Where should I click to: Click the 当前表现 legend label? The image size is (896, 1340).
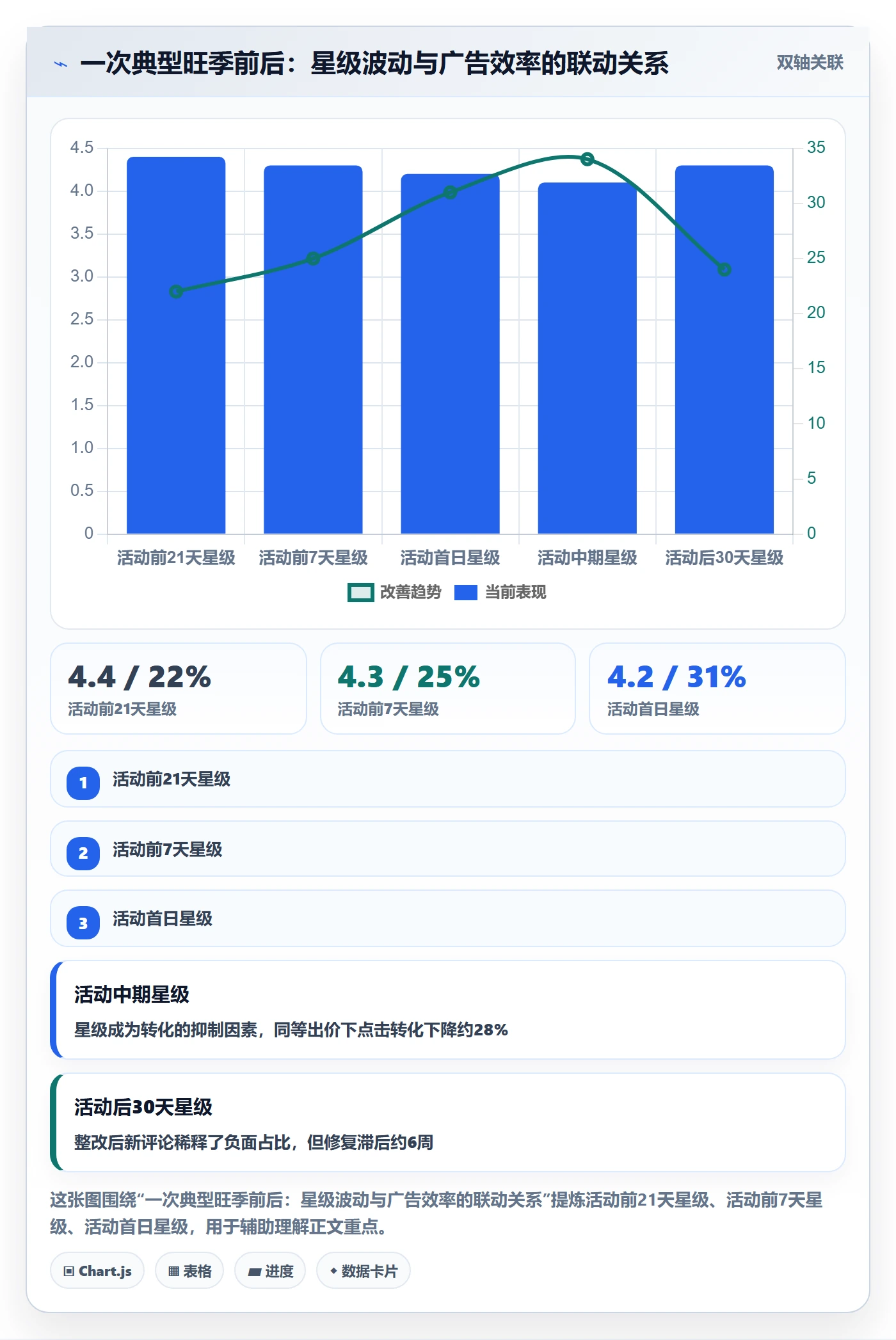point(516,593)
